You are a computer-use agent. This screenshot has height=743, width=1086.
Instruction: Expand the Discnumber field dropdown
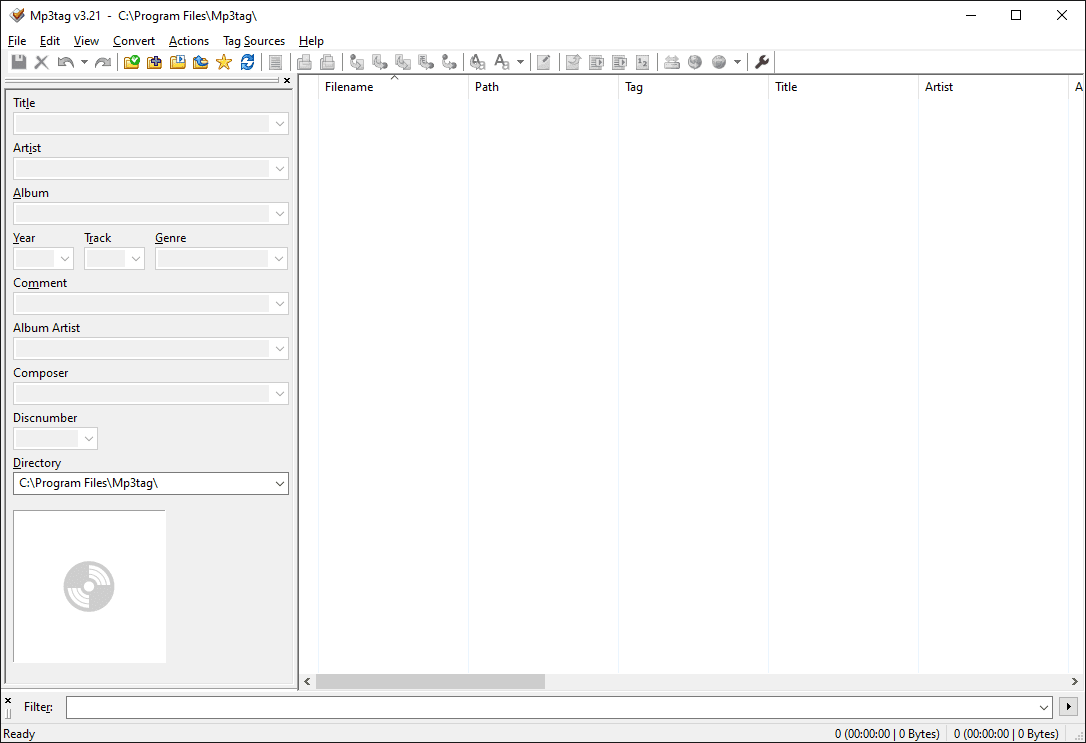click(89, 439)
